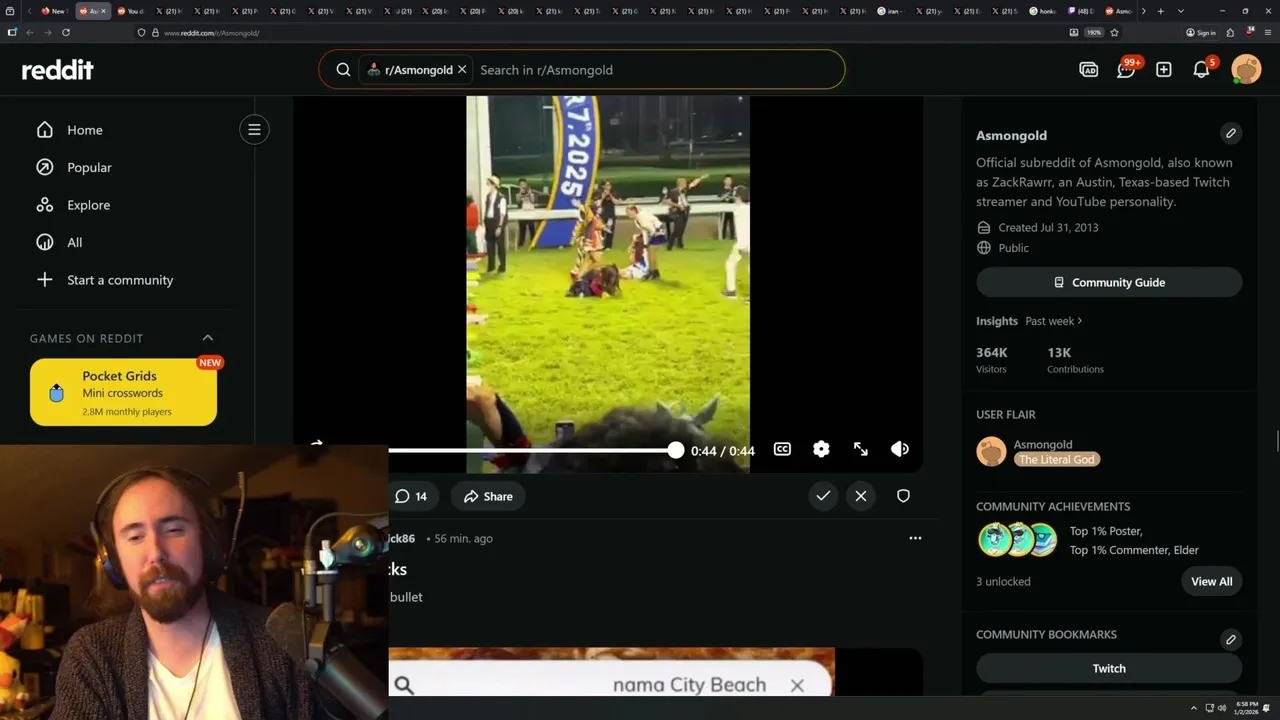Click the taskbar clock showing 6:58 PM
Image resolution: width=1280 pixels, height=720 pixels.
point(1246,708)
